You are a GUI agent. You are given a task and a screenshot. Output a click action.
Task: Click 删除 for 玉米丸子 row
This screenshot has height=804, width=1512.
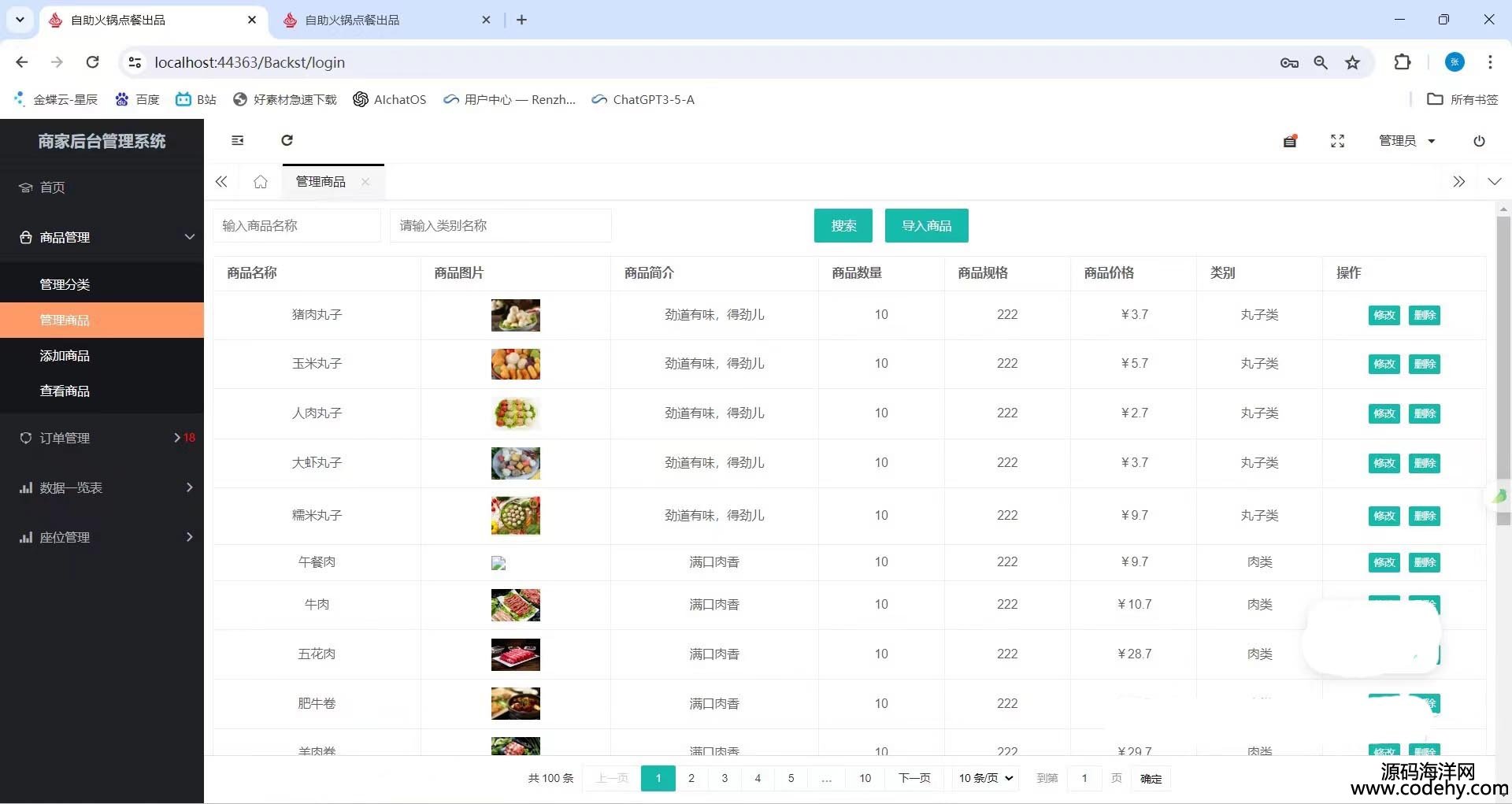pyautogui.click(x=1425, y=365)
